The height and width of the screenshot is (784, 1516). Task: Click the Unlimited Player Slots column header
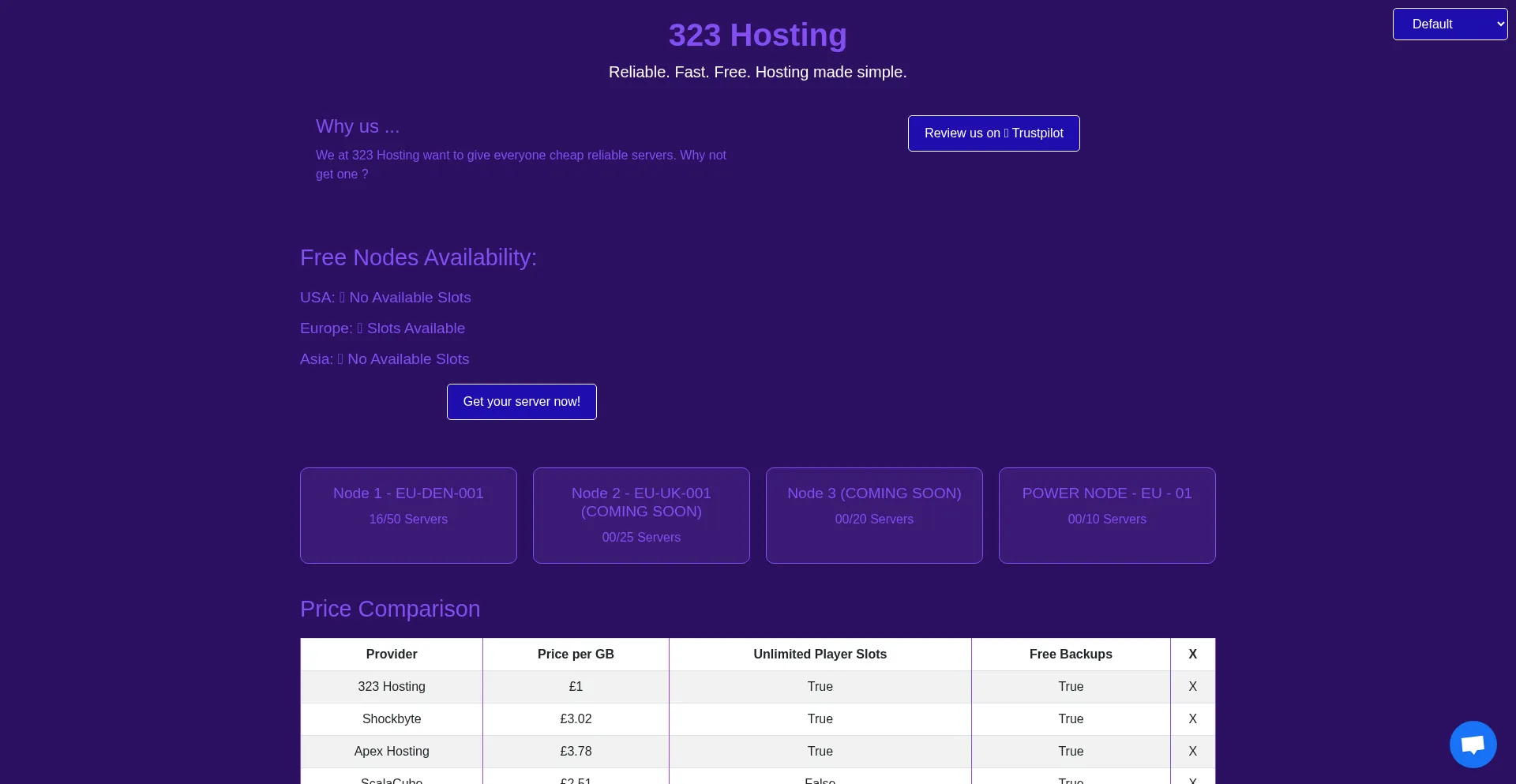(x=820, y=654)
